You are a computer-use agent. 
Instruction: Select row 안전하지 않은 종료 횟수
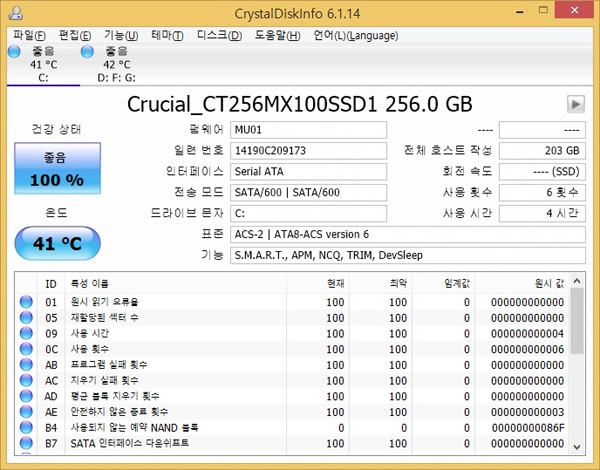(292, 411)
